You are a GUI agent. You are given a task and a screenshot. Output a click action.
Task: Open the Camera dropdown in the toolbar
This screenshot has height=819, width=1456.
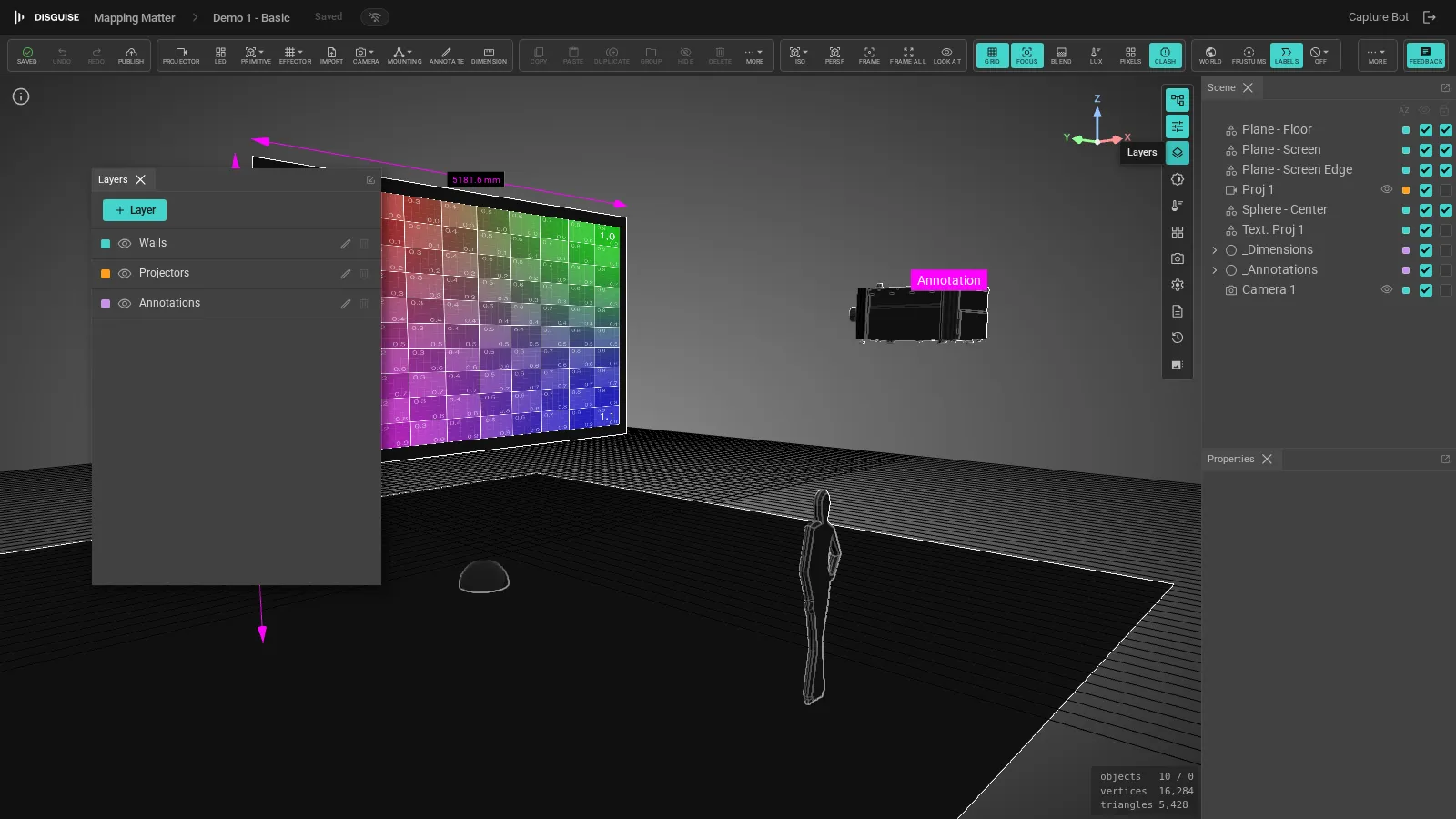coord(366,56)
